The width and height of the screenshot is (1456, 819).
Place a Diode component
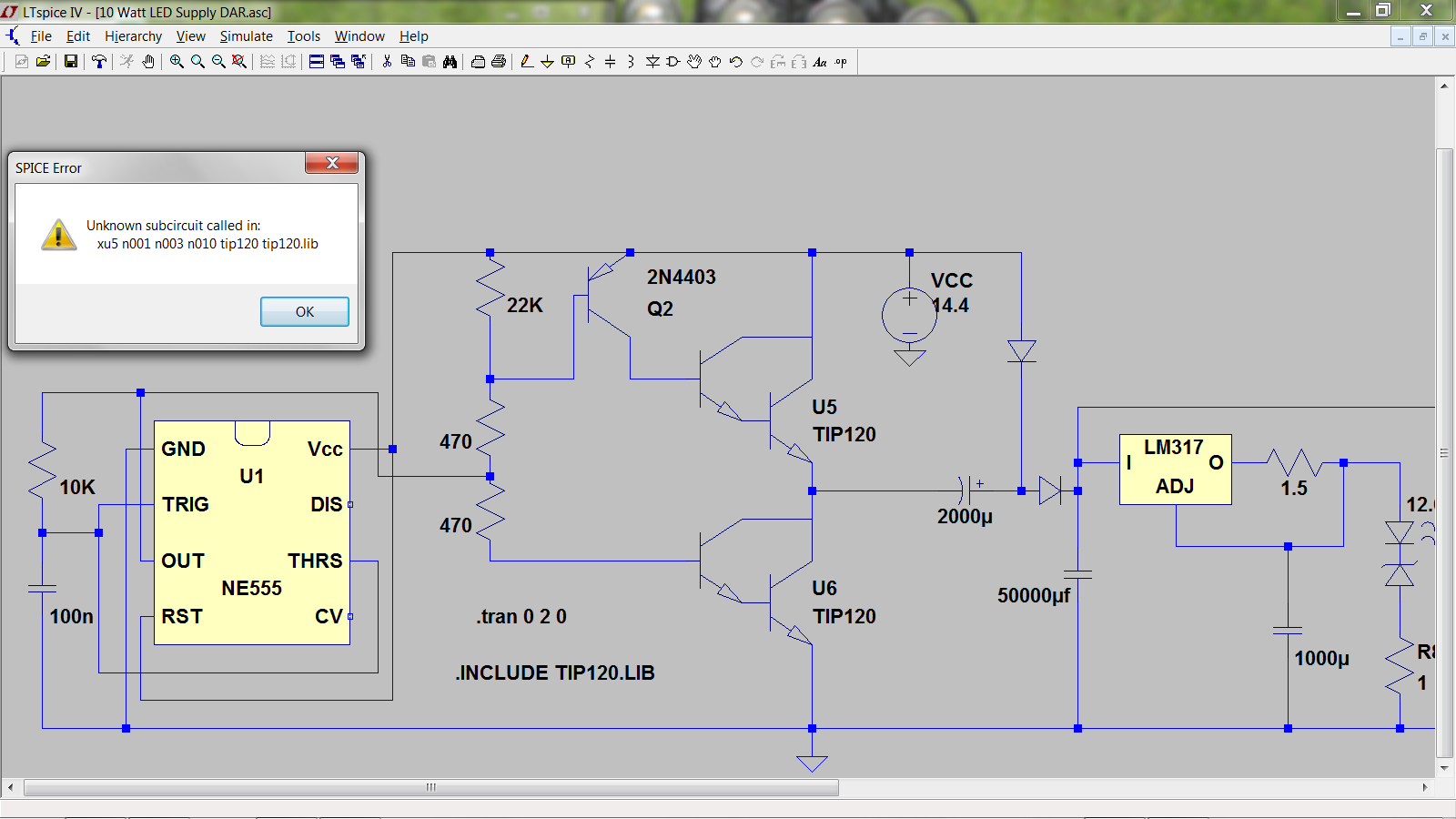coord(652,62)
